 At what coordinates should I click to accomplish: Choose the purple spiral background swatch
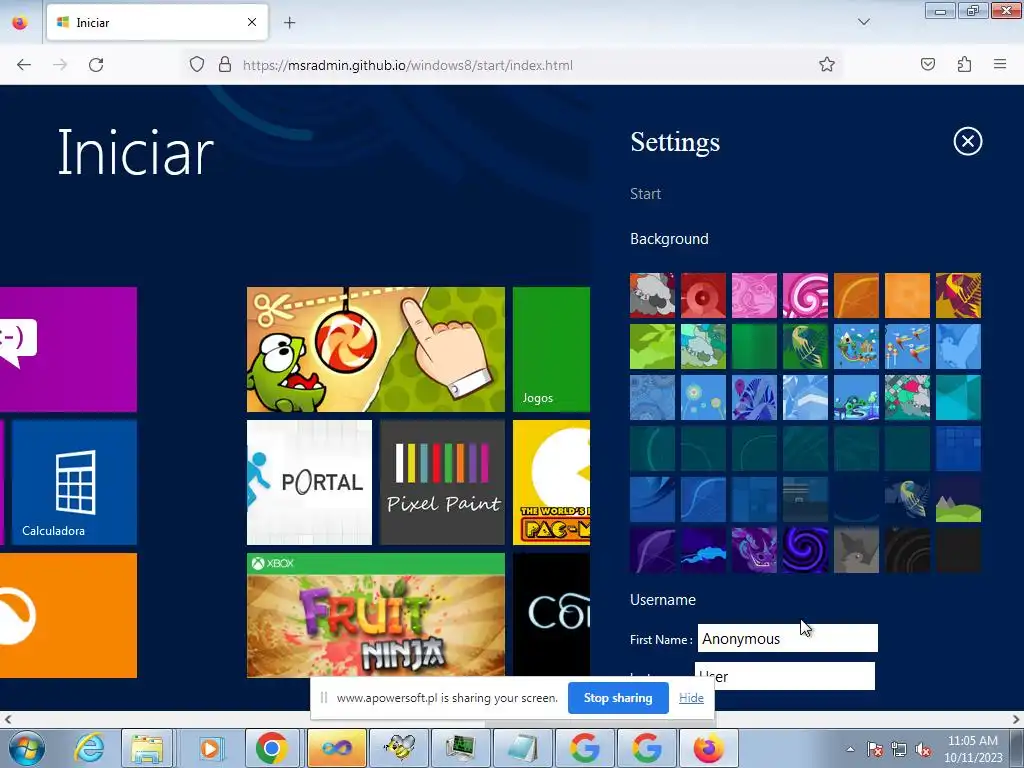(805, 550)
